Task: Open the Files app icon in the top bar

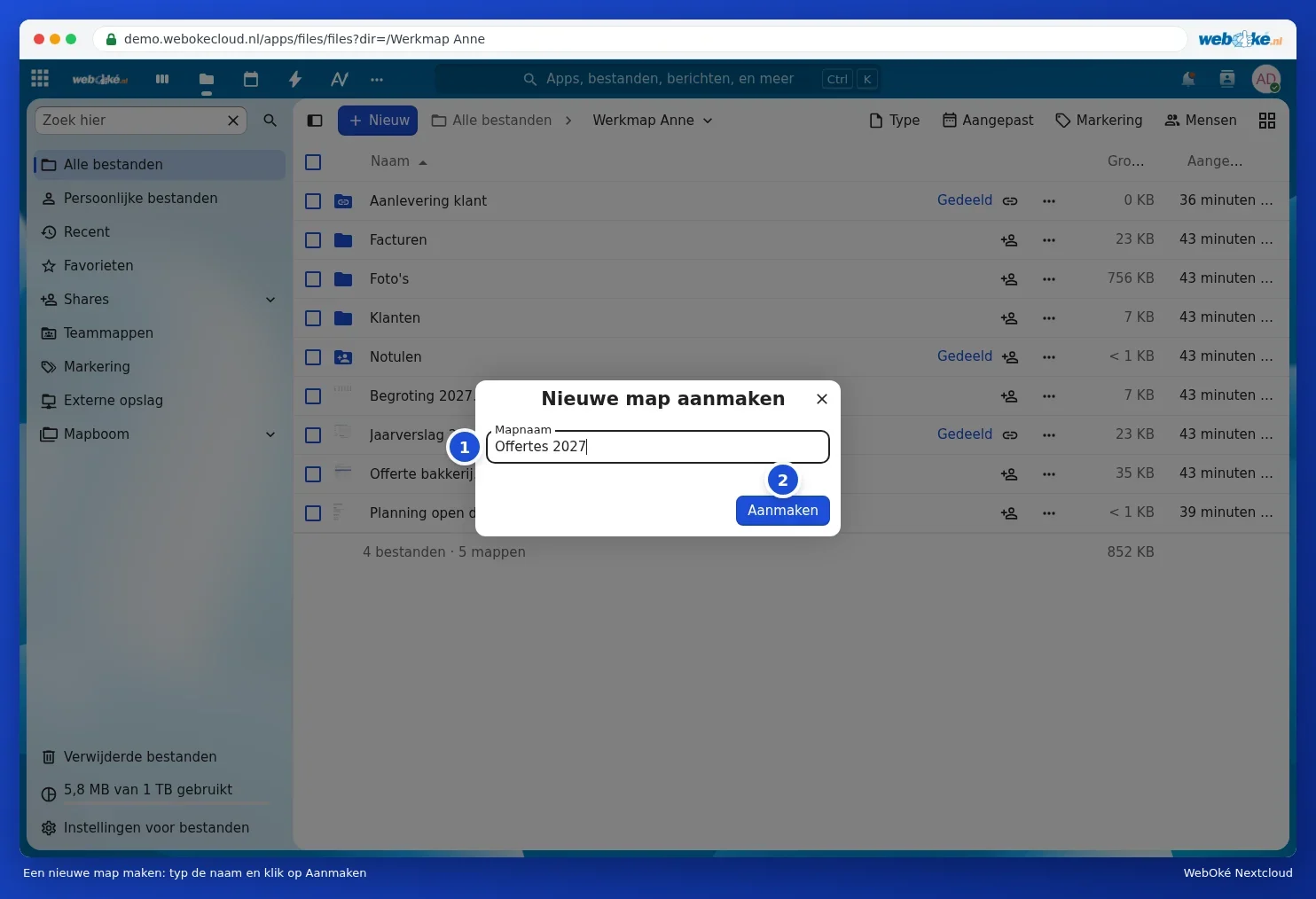Action: pyautogui.click(x=207, y=79)
